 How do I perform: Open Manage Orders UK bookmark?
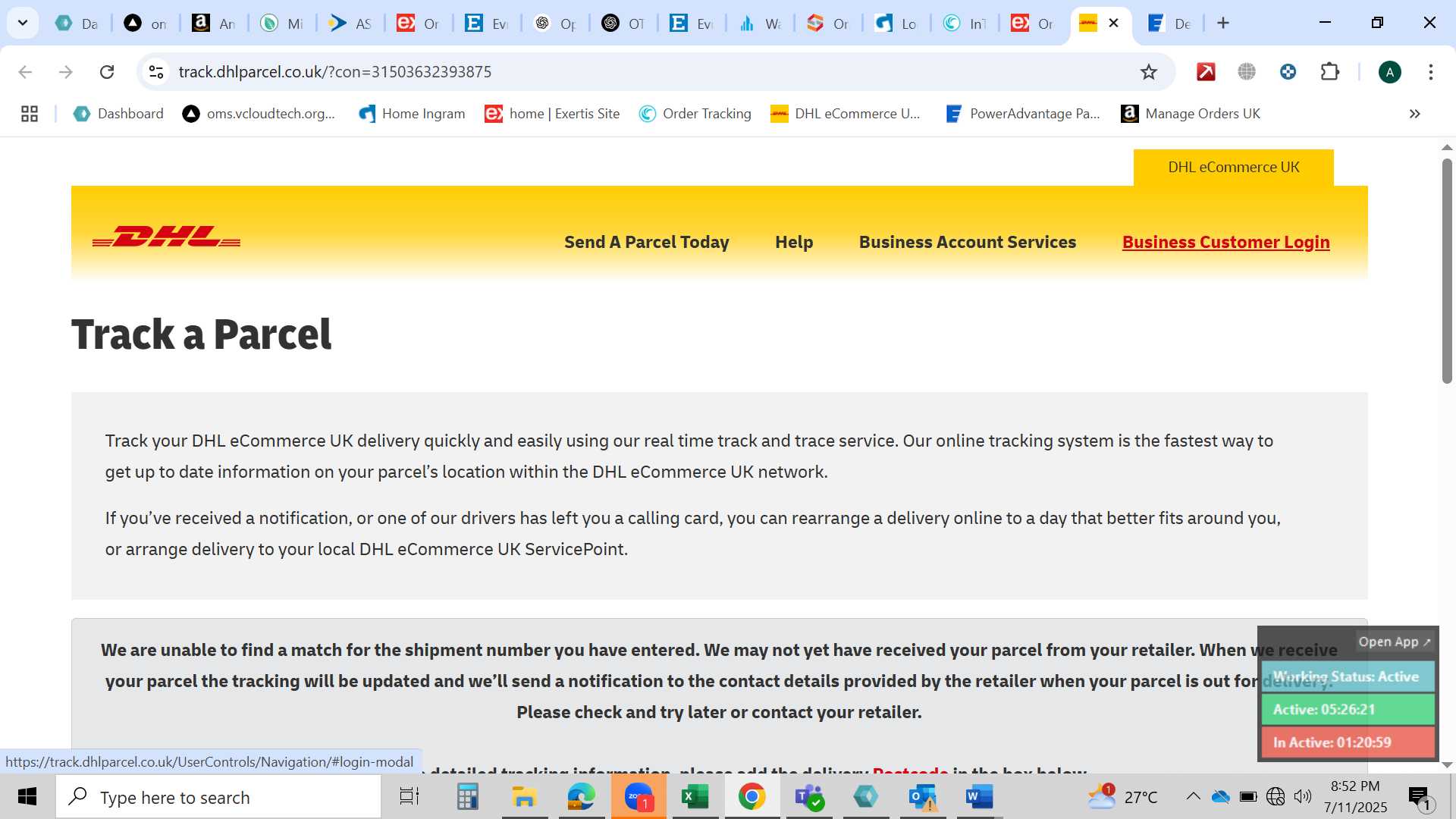tap(1191, 114)
